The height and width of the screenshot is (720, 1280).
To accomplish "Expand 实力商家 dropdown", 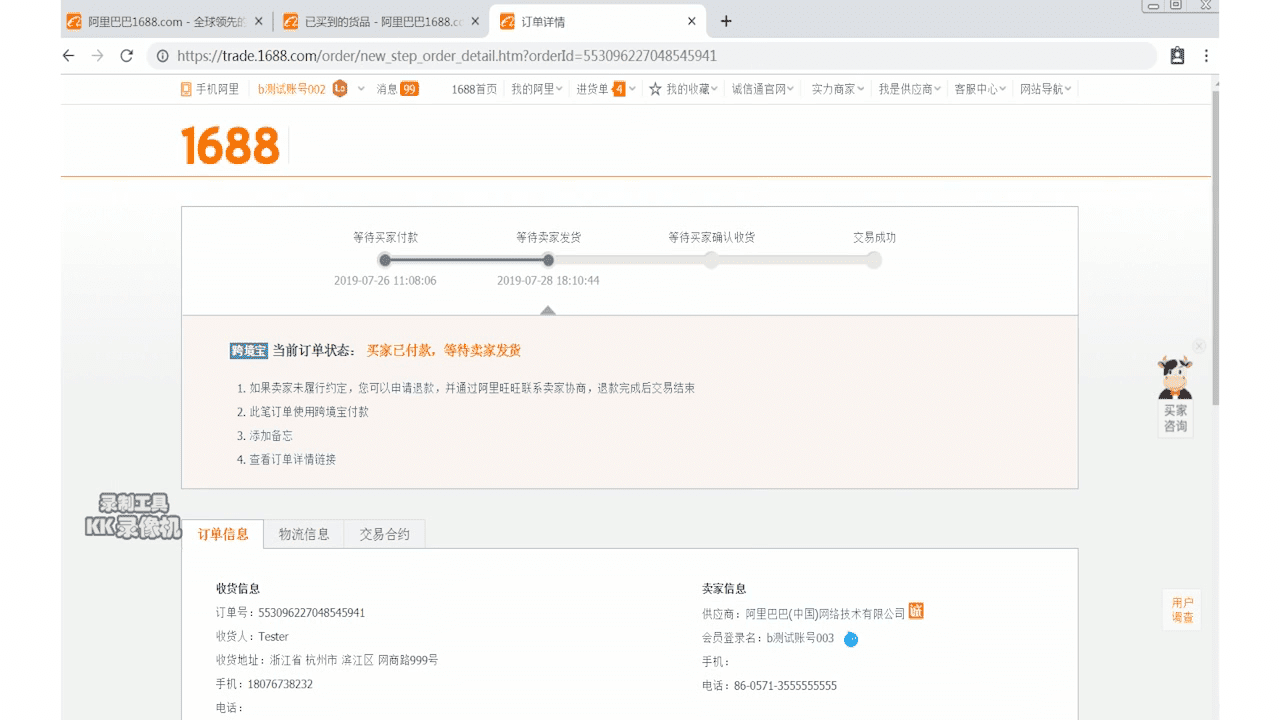I will [838, 89].
